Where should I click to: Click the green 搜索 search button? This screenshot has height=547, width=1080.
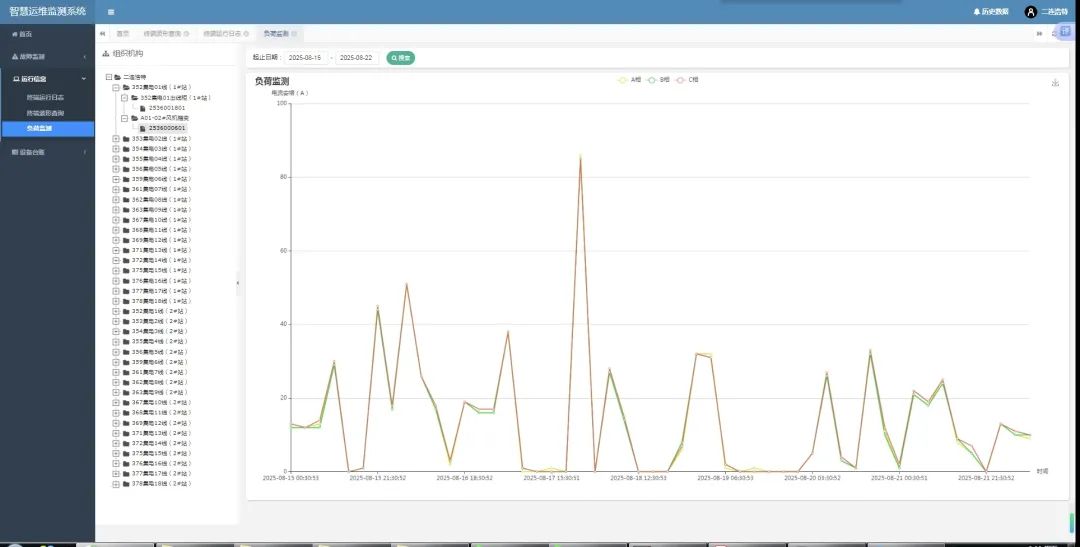(400, 58)
